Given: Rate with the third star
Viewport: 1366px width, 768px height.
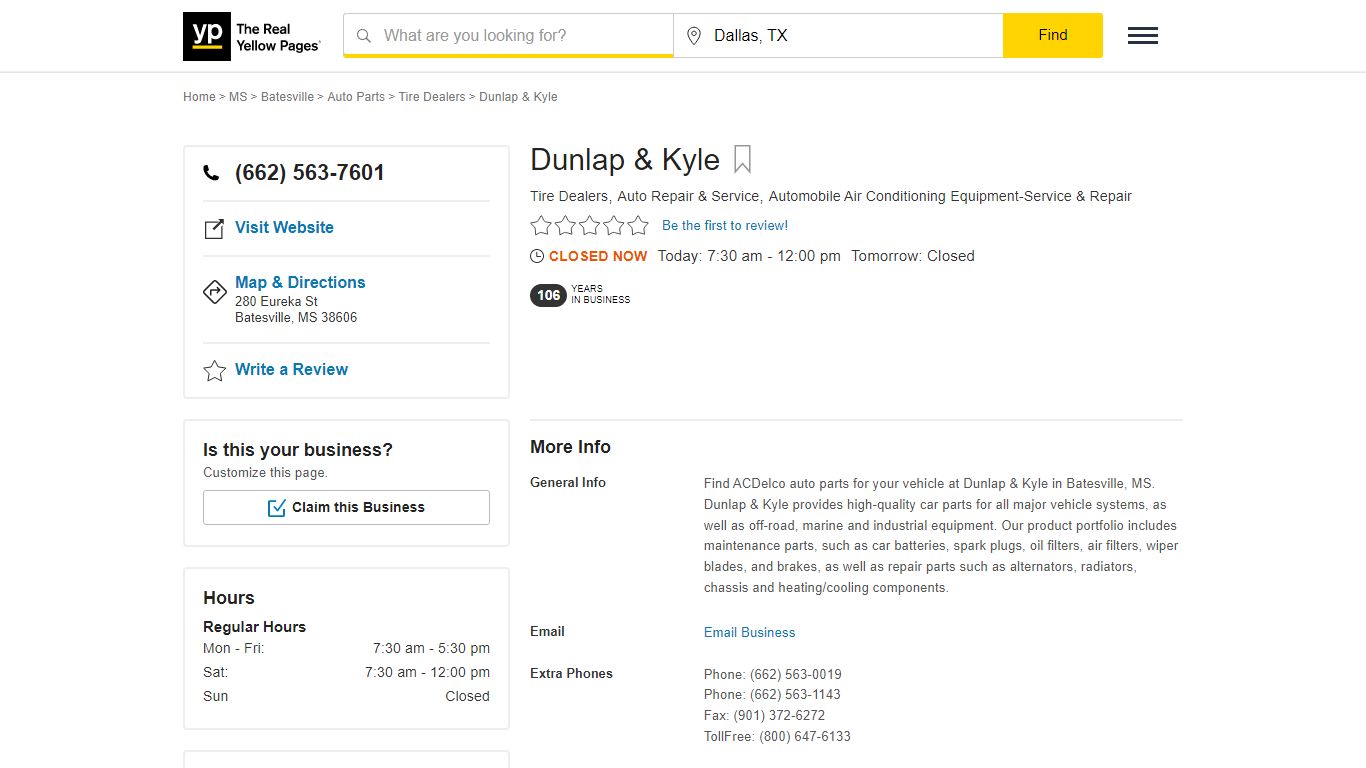Looking at the screenshot, I should [x=590, y=226].
